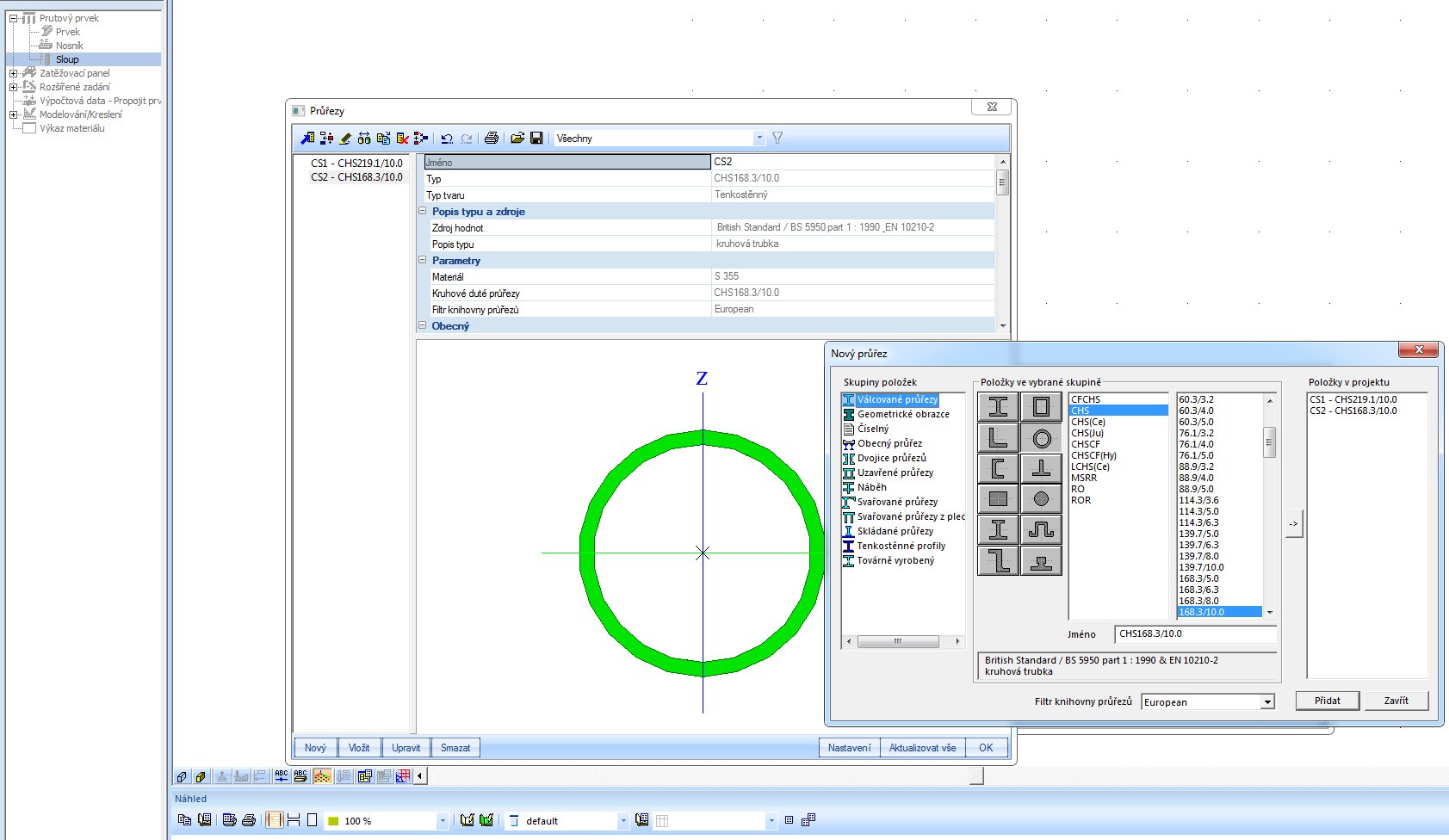Select the L-angle section shape button
The width and height of the screenshot is (1449, 840).
tap(998, 438)
